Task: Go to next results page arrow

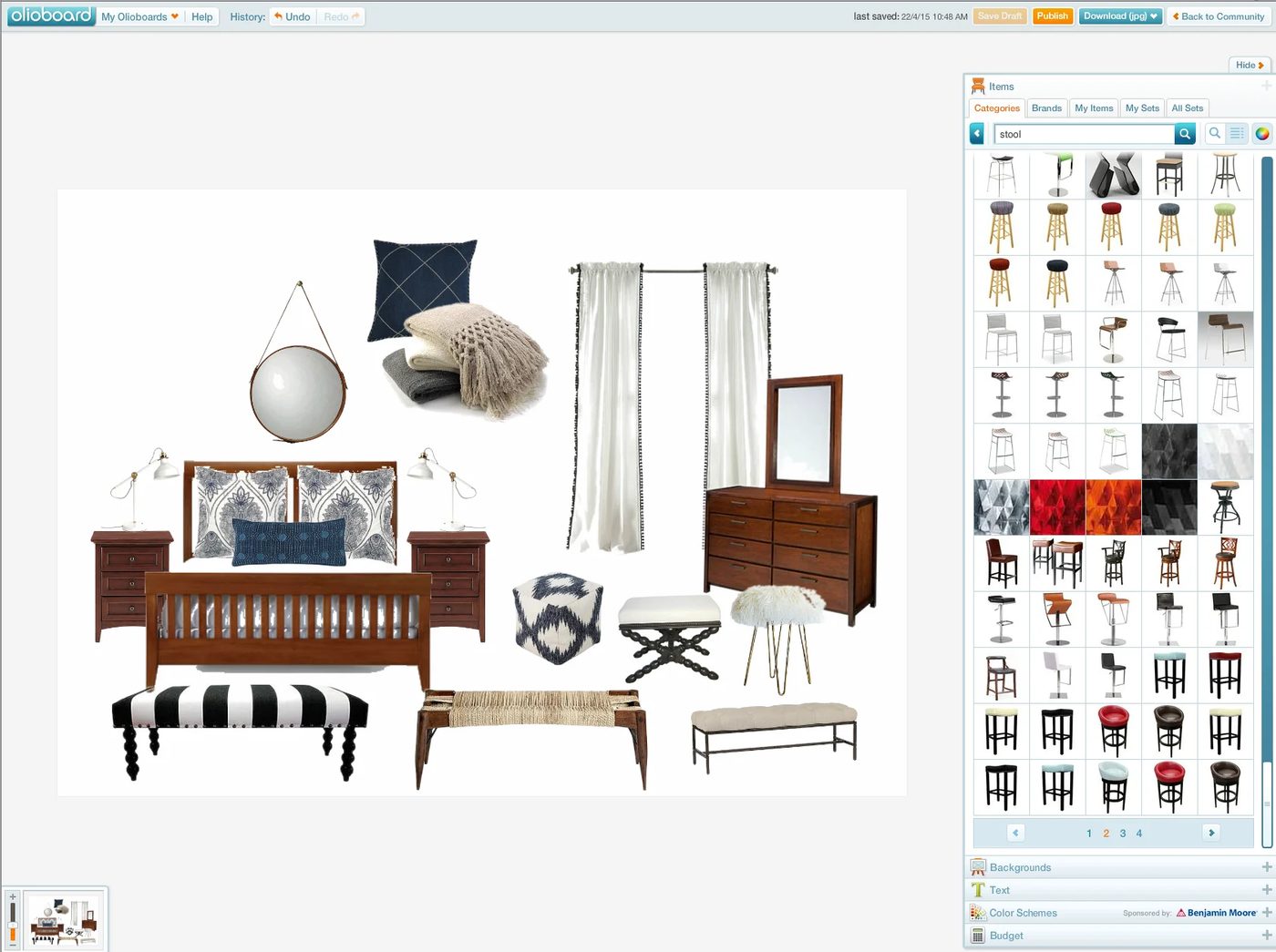Action: coord(1211,833)
